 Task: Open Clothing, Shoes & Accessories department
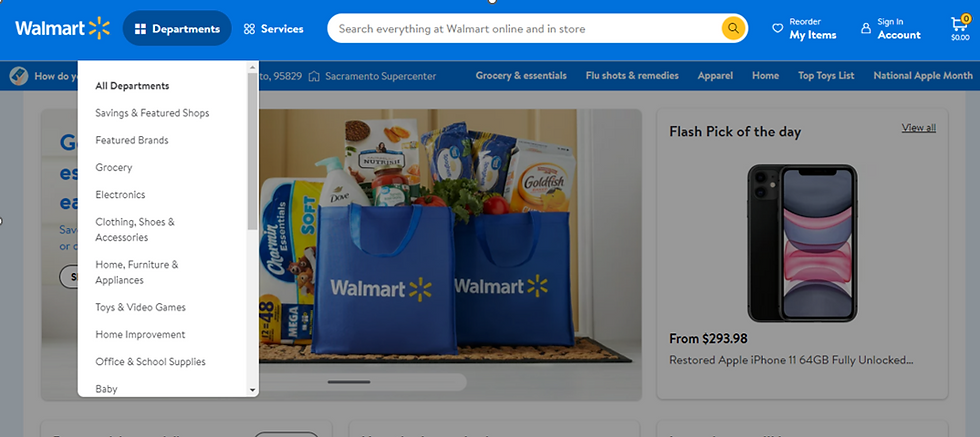tap(135, 229)
